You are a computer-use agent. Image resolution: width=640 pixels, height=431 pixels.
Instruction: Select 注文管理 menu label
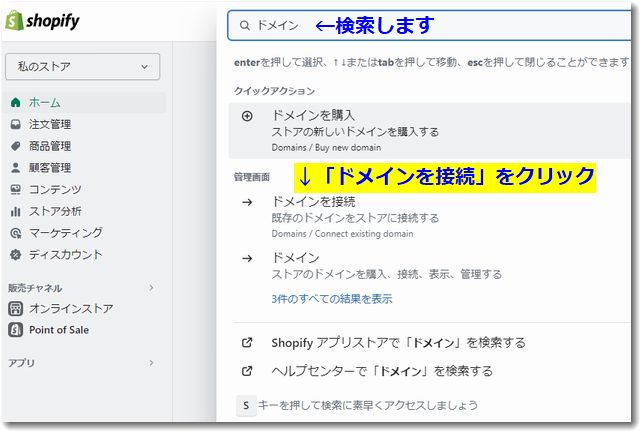[50, 124]
